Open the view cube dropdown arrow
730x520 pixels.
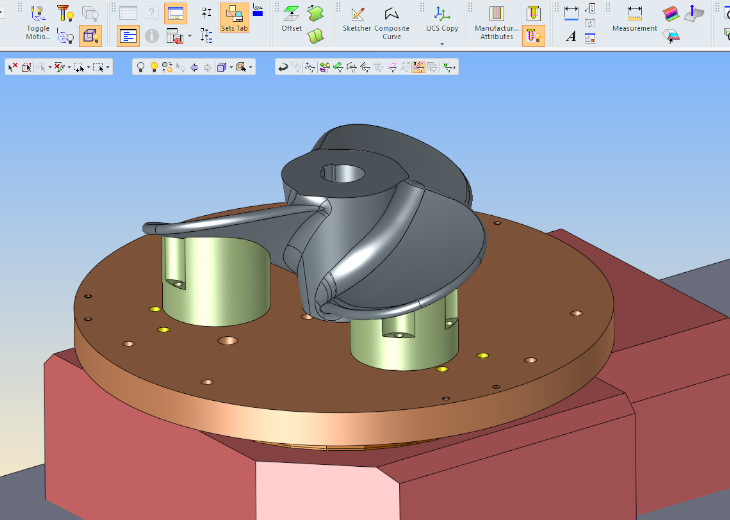click(x=231, y=67)
